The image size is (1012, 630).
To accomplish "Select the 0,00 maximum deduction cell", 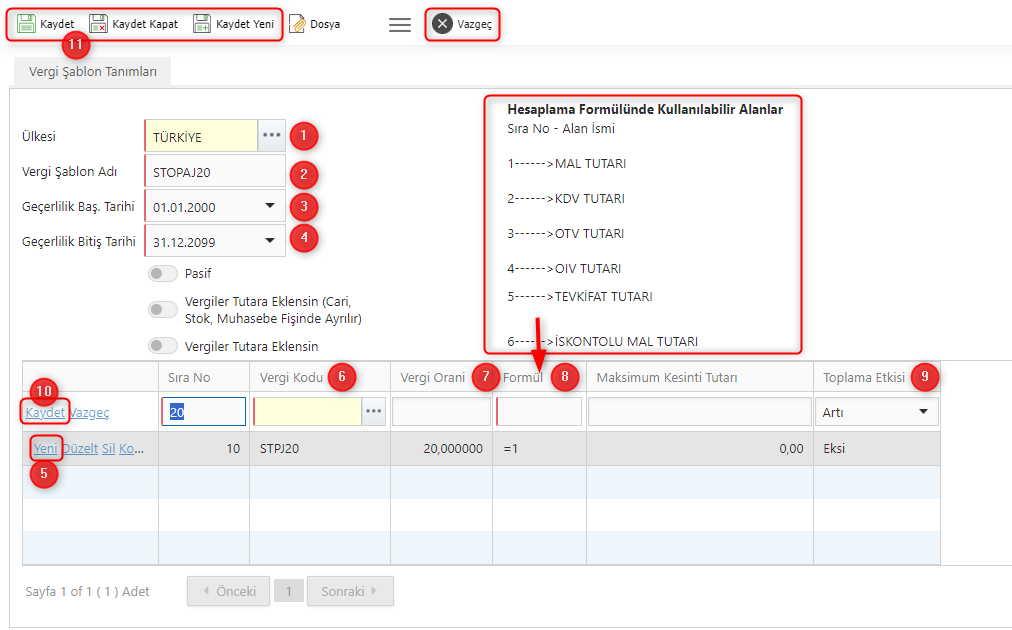I will pos(700,449).
